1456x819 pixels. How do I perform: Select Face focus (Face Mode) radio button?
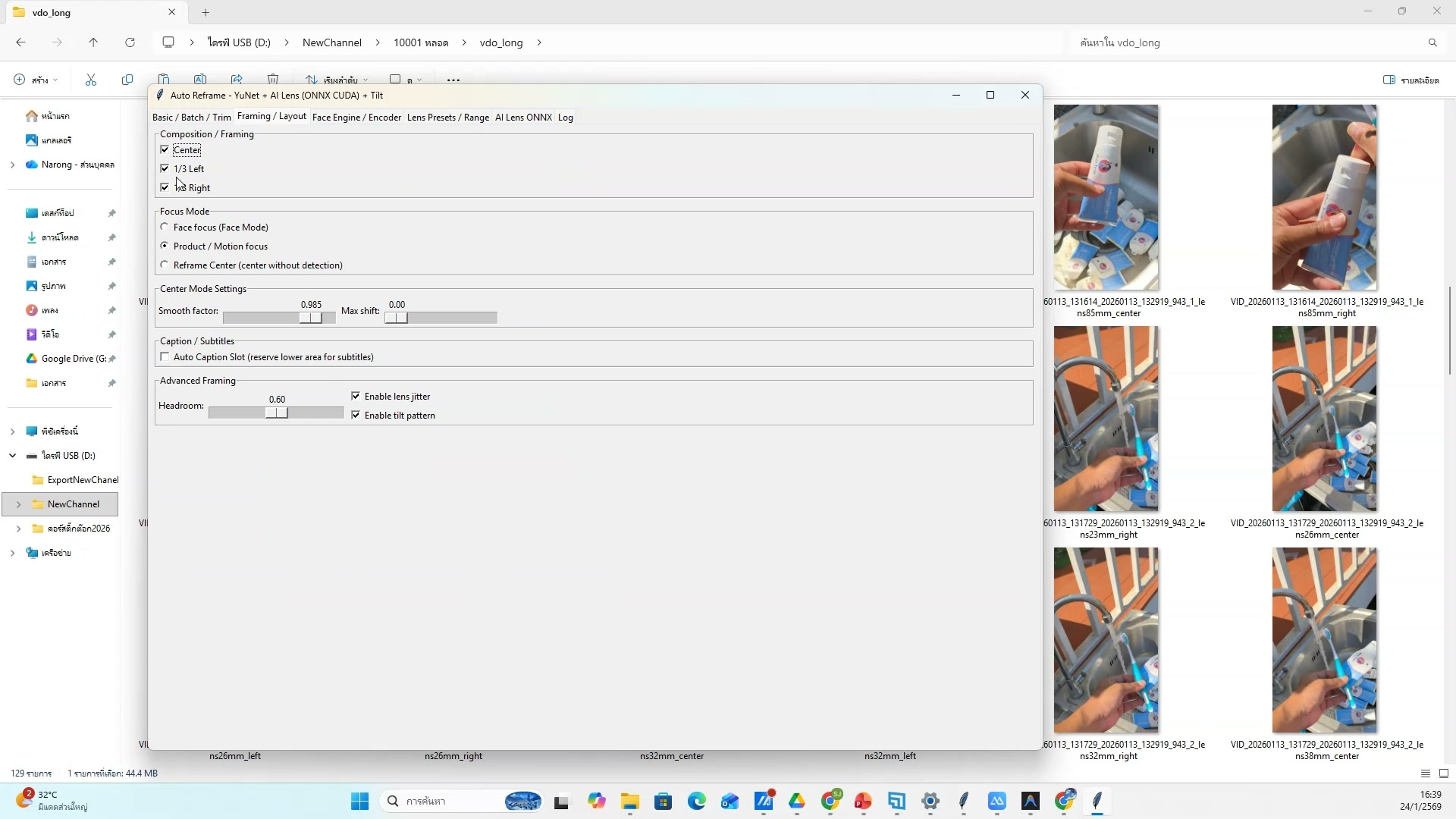(165, 227)
